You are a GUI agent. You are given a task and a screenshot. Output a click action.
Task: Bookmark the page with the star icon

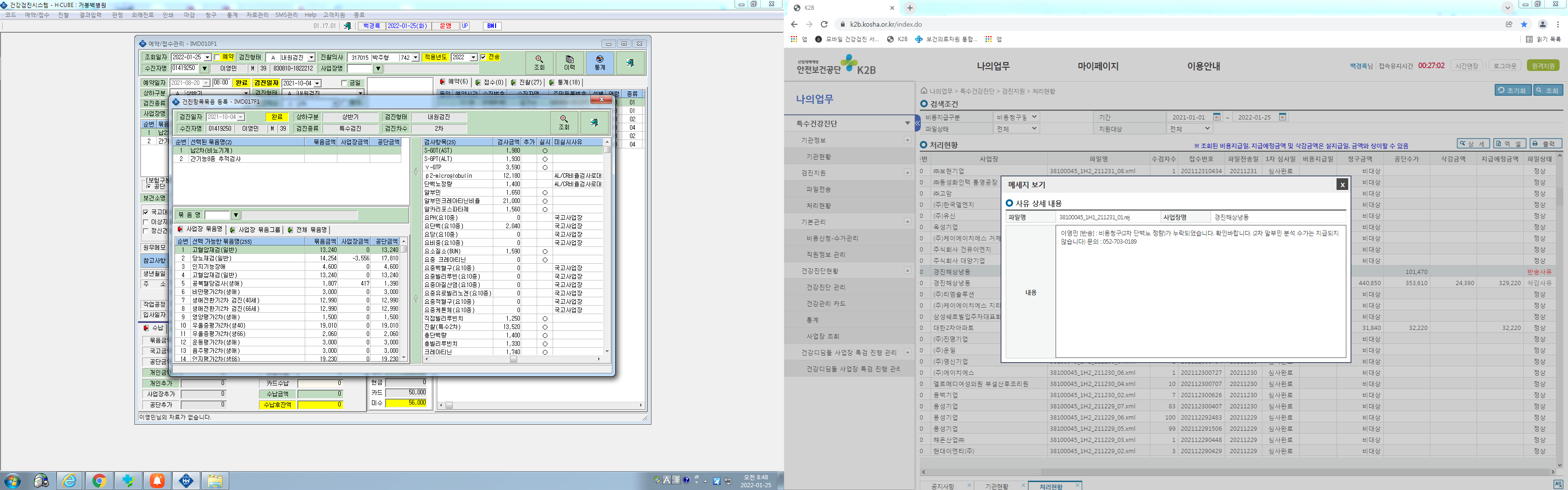click(x=1524, y=24)
